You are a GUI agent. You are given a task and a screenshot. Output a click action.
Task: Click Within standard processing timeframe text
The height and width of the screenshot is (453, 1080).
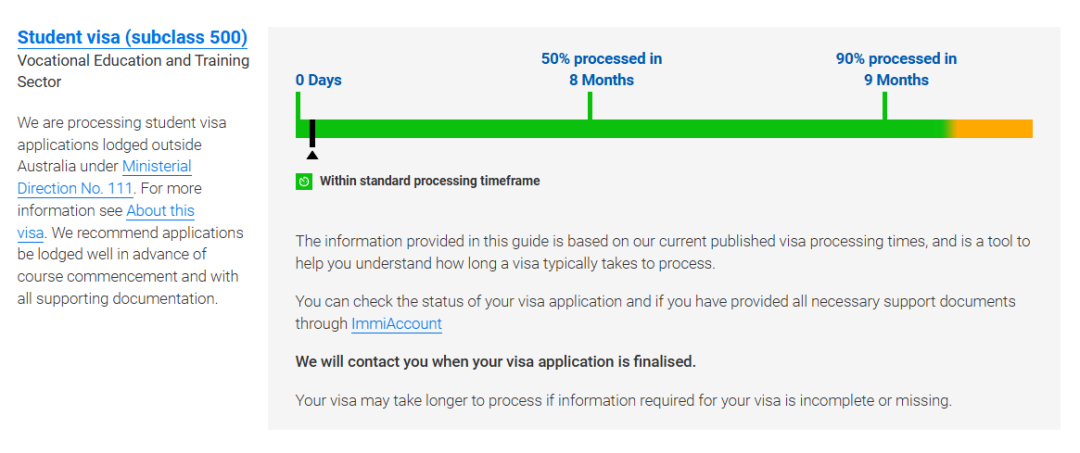(x=430, y=181)
